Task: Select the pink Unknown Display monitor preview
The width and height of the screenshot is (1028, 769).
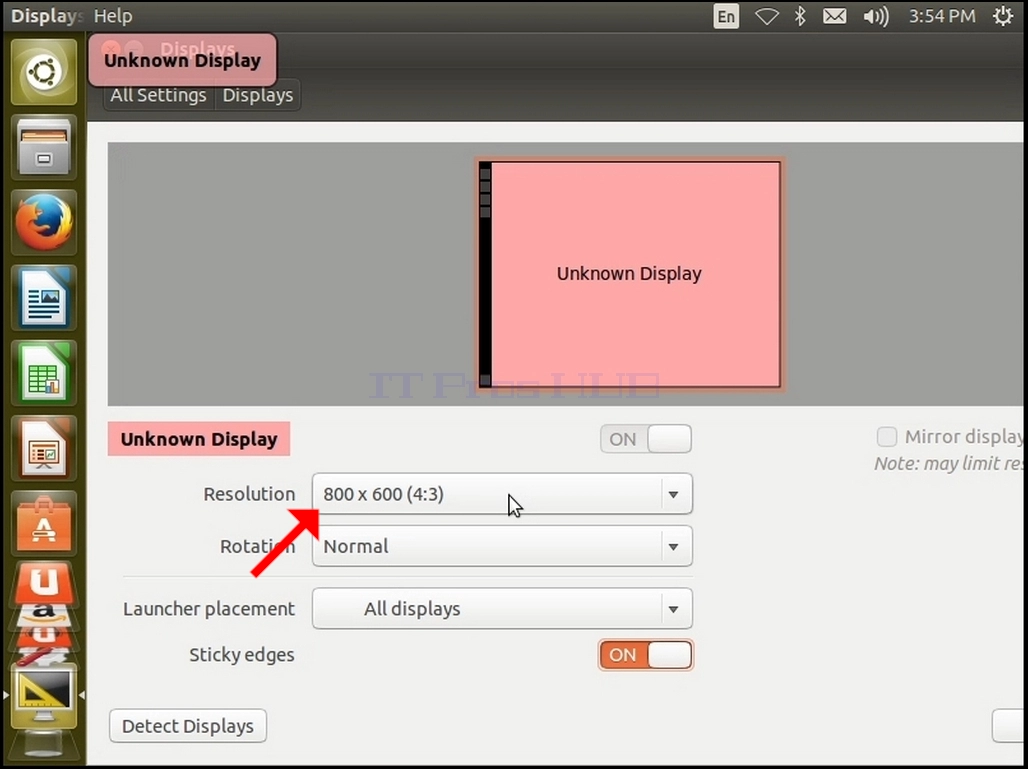Action: coord(629,274)
